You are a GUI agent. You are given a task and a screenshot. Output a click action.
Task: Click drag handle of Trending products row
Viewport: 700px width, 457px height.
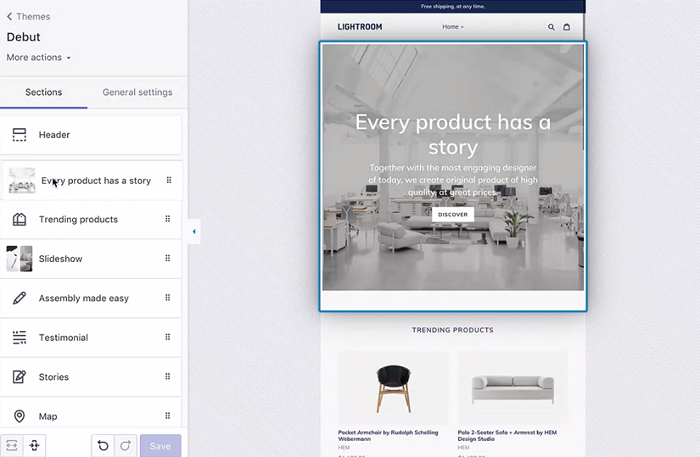point(168,219)
